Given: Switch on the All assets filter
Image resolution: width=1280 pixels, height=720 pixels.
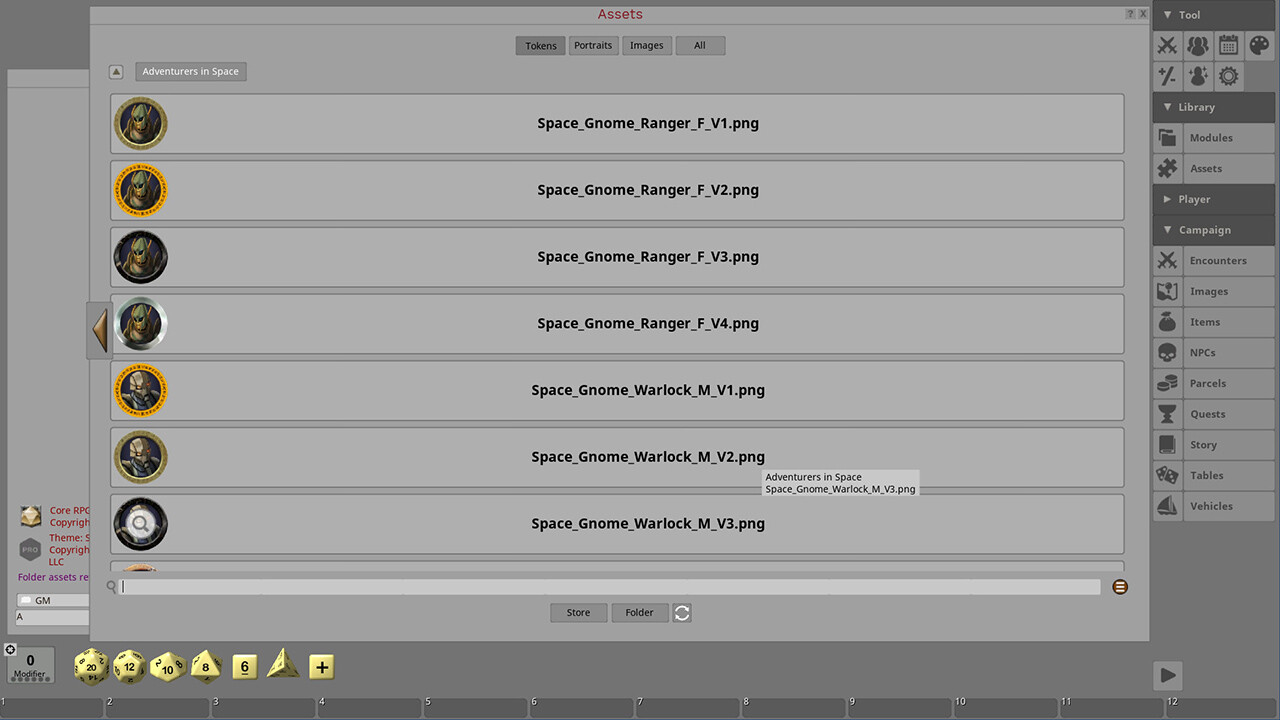Looking at the screenshot, I should pos(700,45).
